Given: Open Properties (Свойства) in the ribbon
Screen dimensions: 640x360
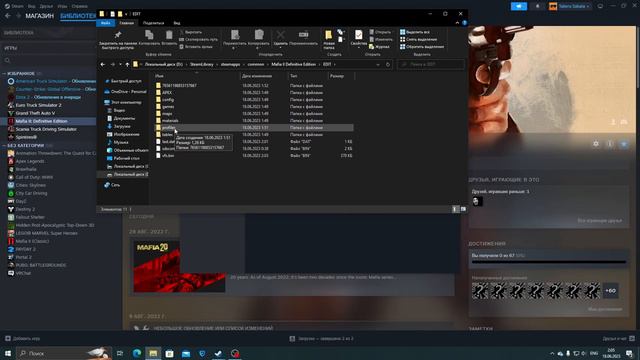Looking at the screenshot, I should point(358,39).
